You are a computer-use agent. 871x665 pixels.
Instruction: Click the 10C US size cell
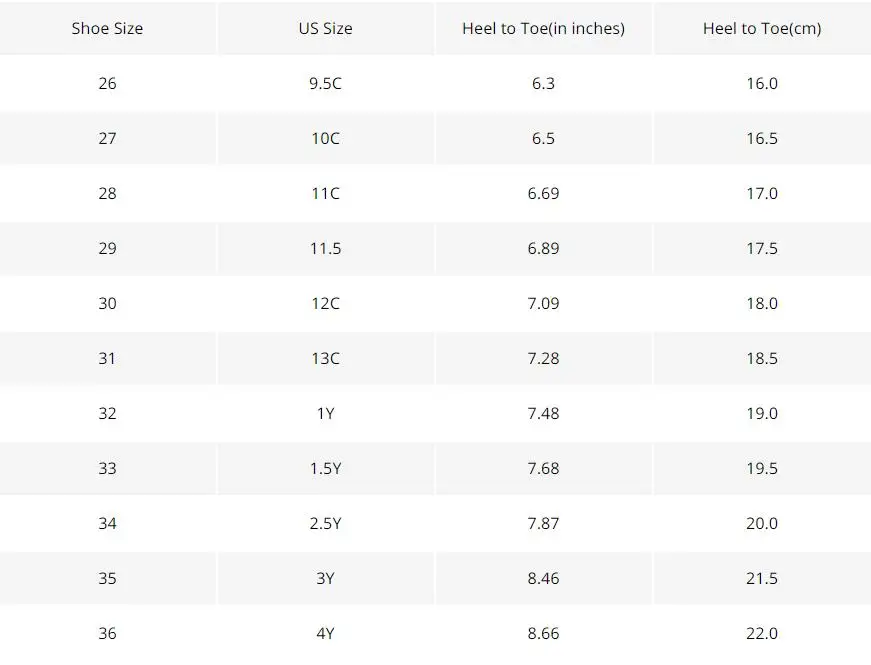click(326, 138)
